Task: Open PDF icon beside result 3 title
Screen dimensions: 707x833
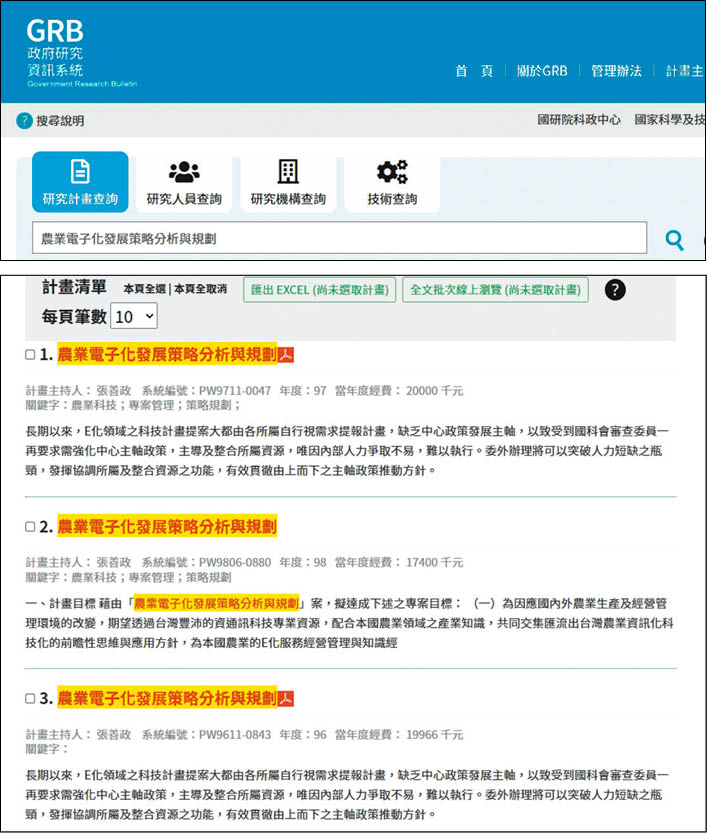Action: (x=286, y=699)
